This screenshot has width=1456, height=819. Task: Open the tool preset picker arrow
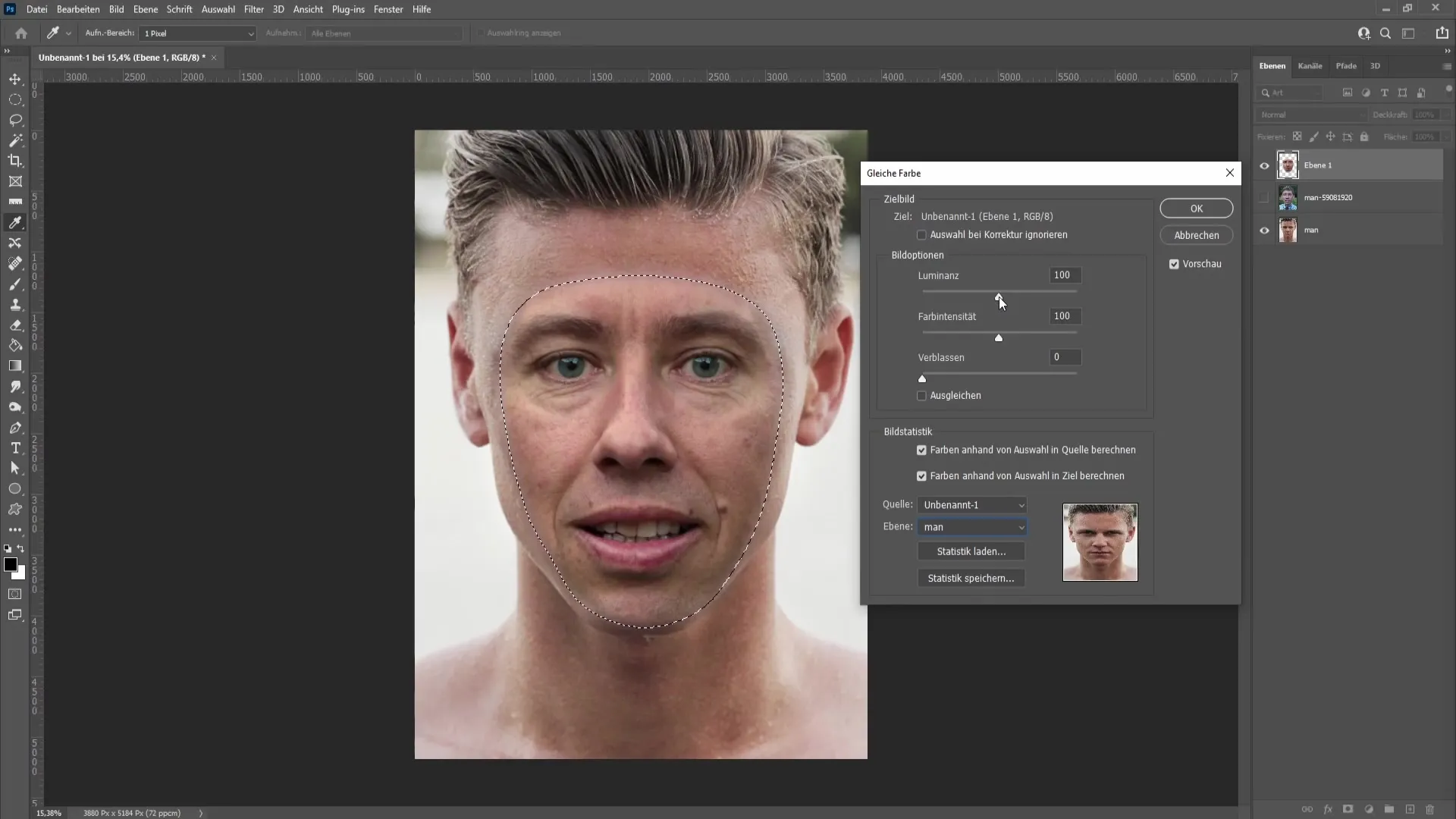click(x=68, y=33)
